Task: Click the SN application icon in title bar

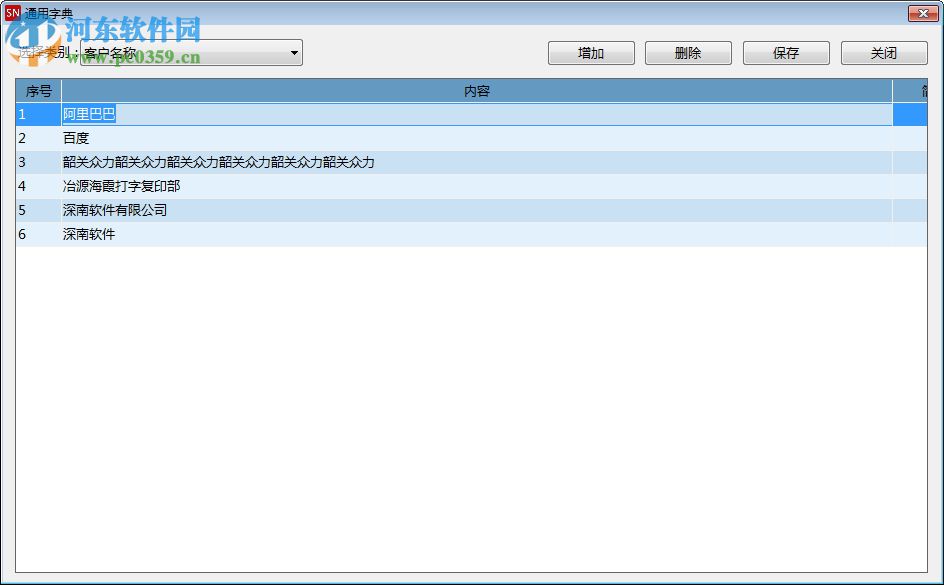Action: pos(12,13)
